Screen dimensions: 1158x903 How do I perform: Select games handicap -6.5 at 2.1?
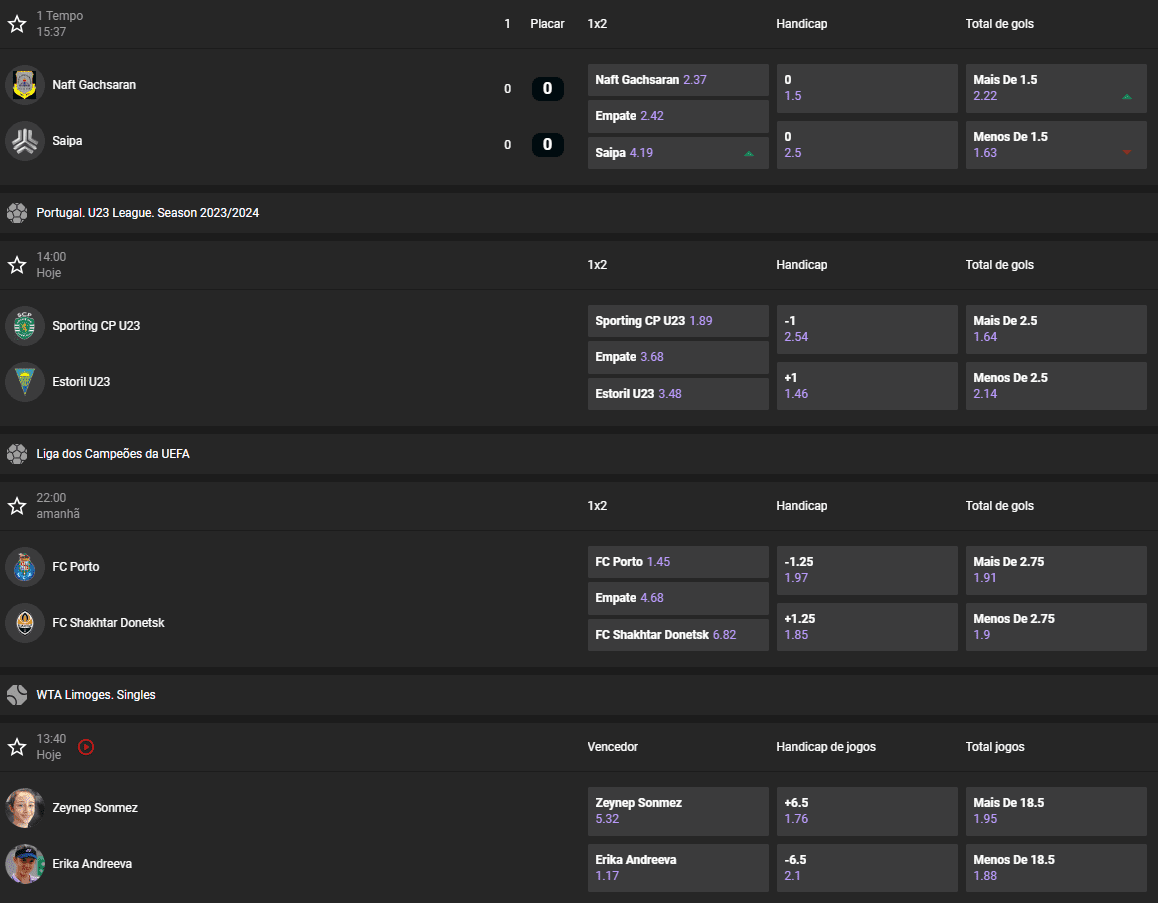point(867,868)
